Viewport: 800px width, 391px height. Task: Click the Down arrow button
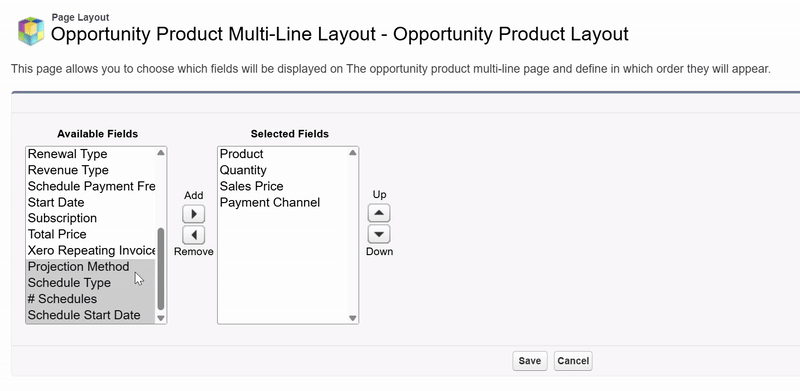click(379, 234)
